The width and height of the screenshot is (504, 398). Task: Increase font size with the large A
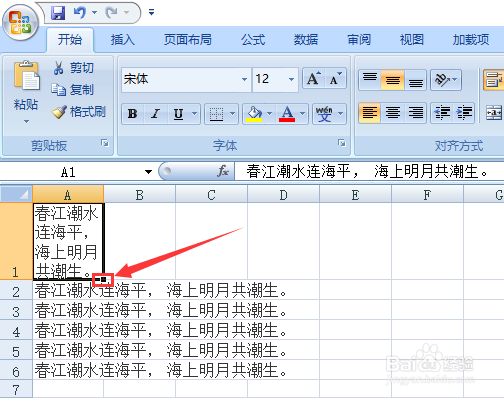[x=313, y=79]
